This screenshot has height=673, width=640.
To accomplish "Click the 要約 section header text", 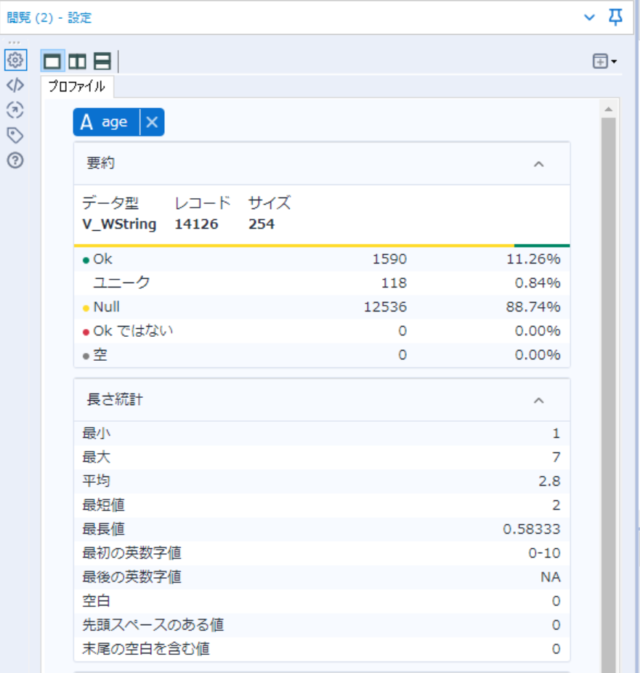I will click(100, 164).
